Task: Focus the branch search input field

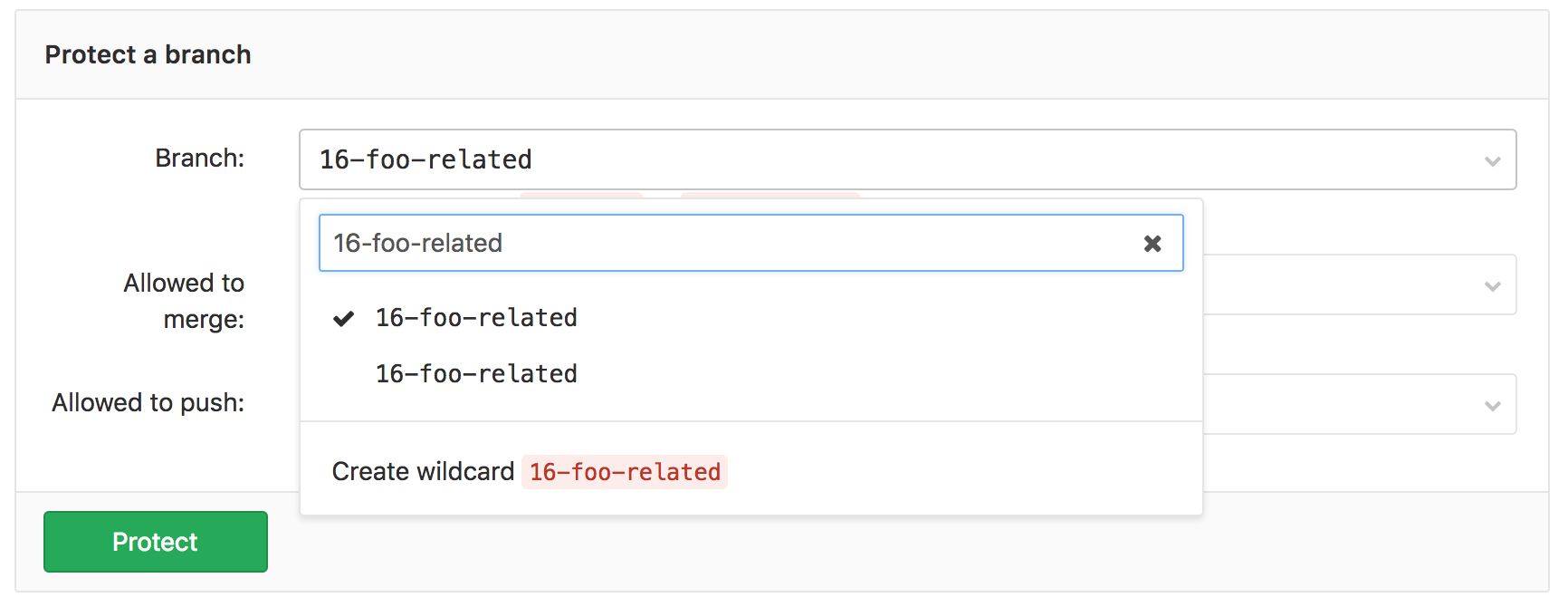Action: pyautogui.click(x=724, y=244)
